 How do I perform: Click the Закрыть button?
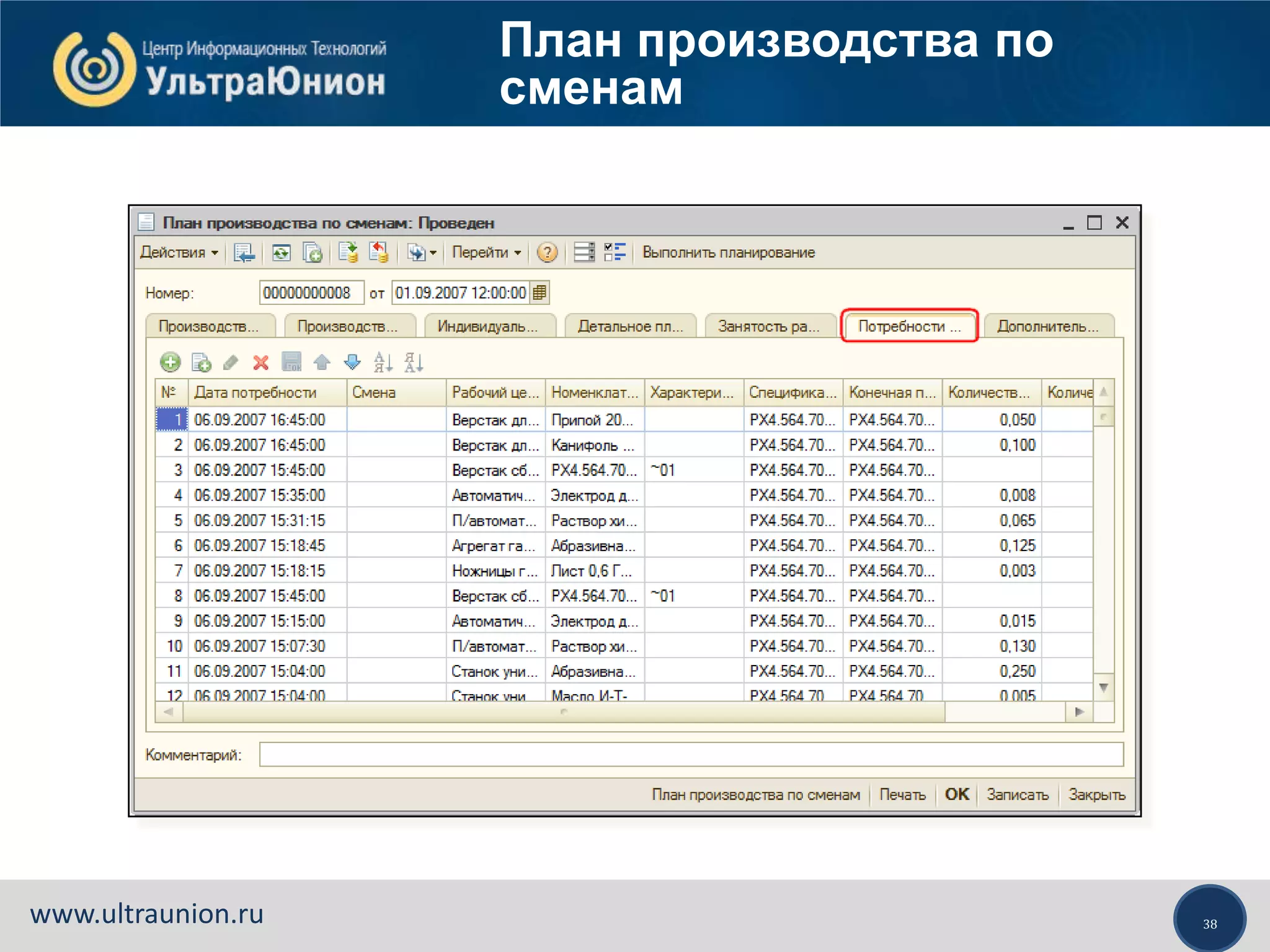[1097, 795]
